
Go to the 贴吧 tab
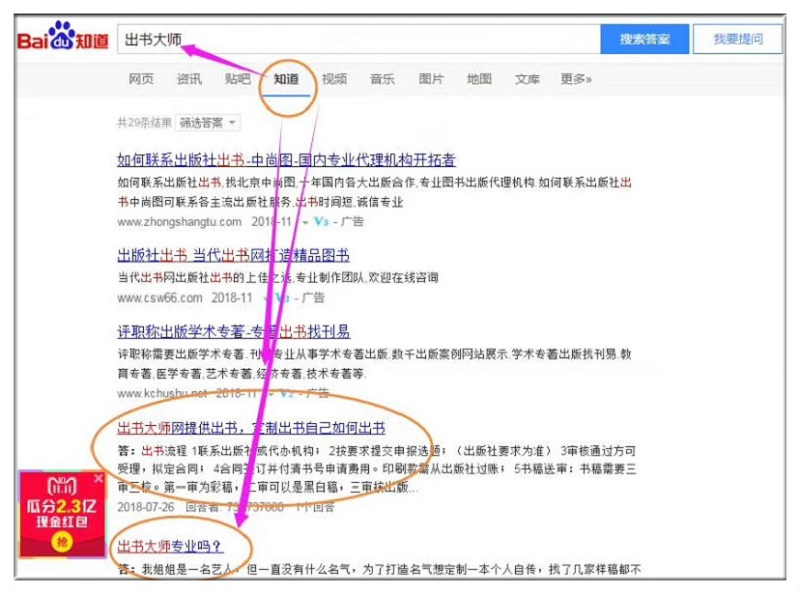pos(237,79)
